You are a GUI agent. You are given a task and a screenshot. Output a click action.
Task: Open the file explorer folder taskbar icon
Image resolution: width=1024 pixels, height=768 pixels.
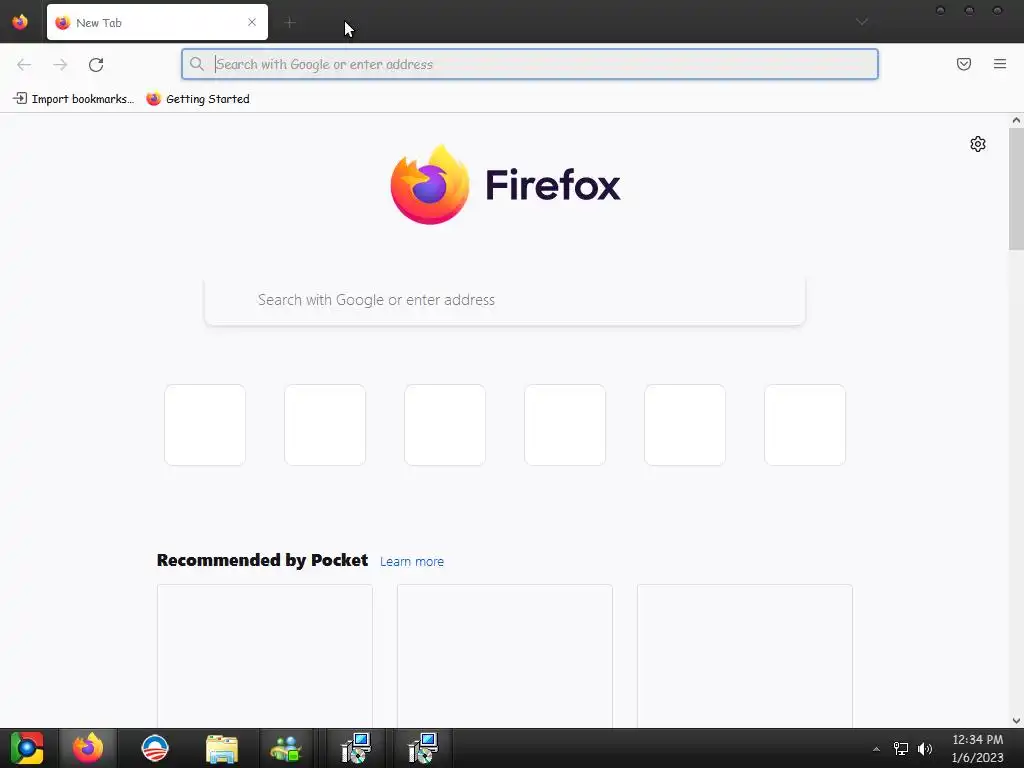(222, 748)
